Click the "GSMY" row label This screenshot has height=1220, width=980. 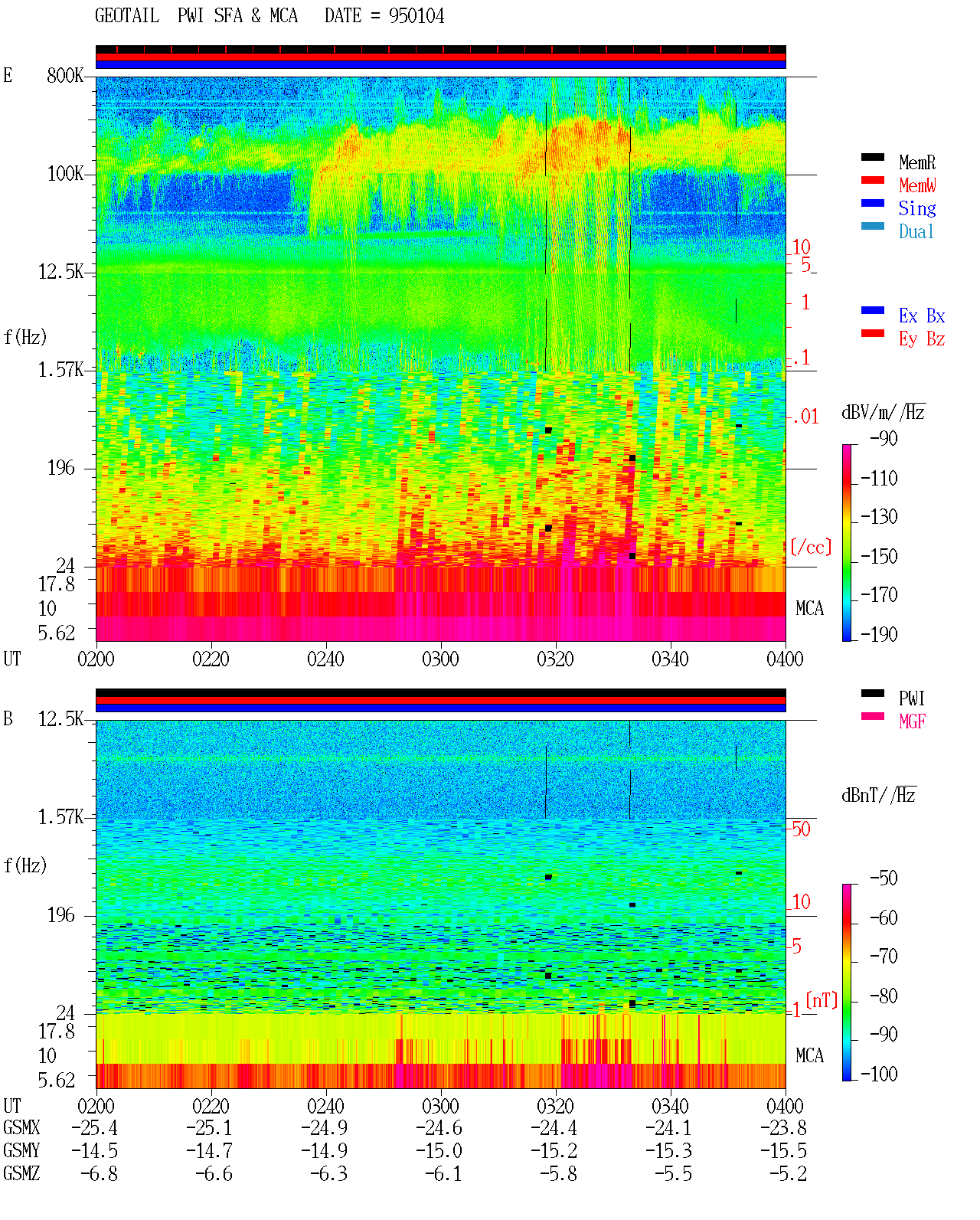pos(21,1151)
